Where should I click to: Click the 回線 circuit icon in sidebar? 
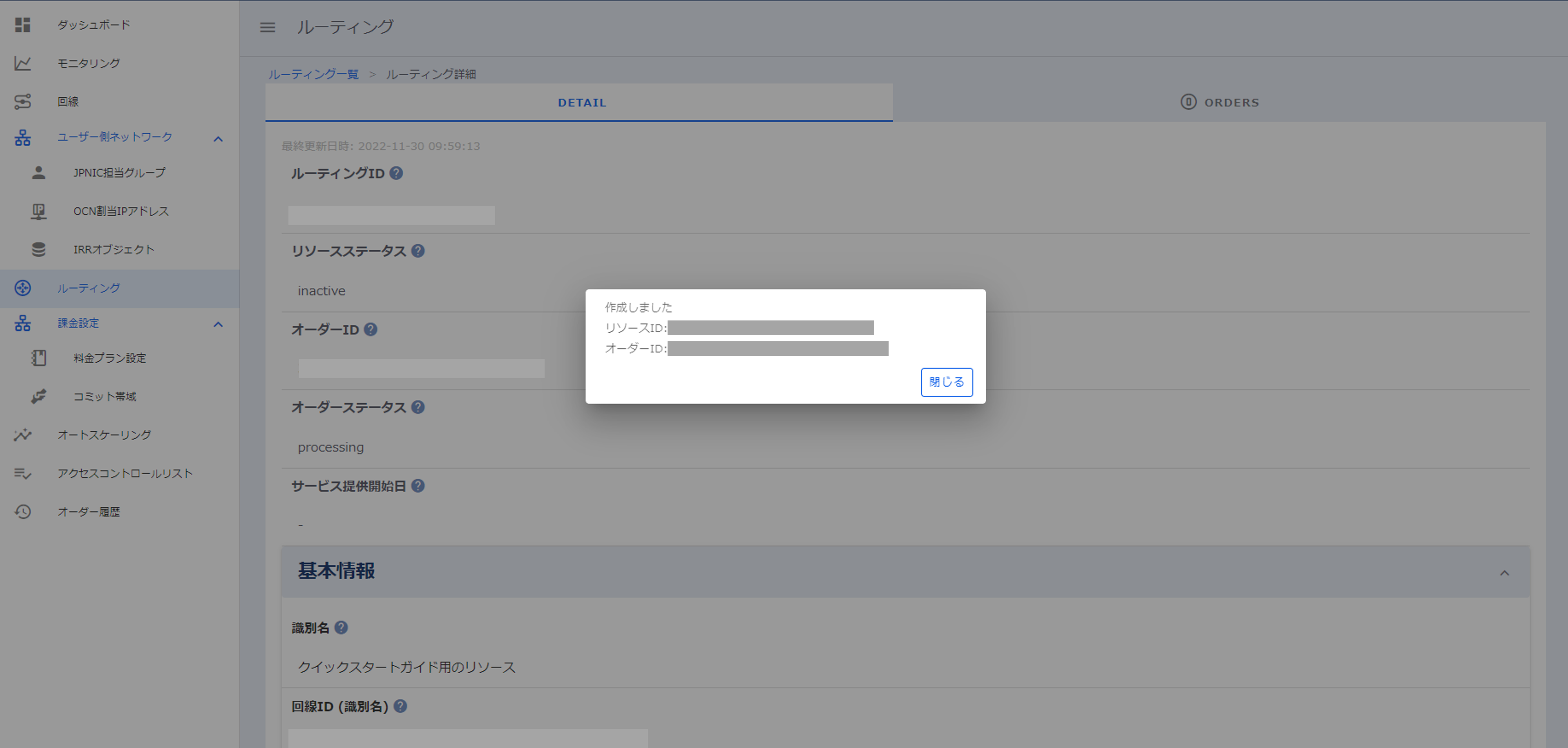(22, 102)
